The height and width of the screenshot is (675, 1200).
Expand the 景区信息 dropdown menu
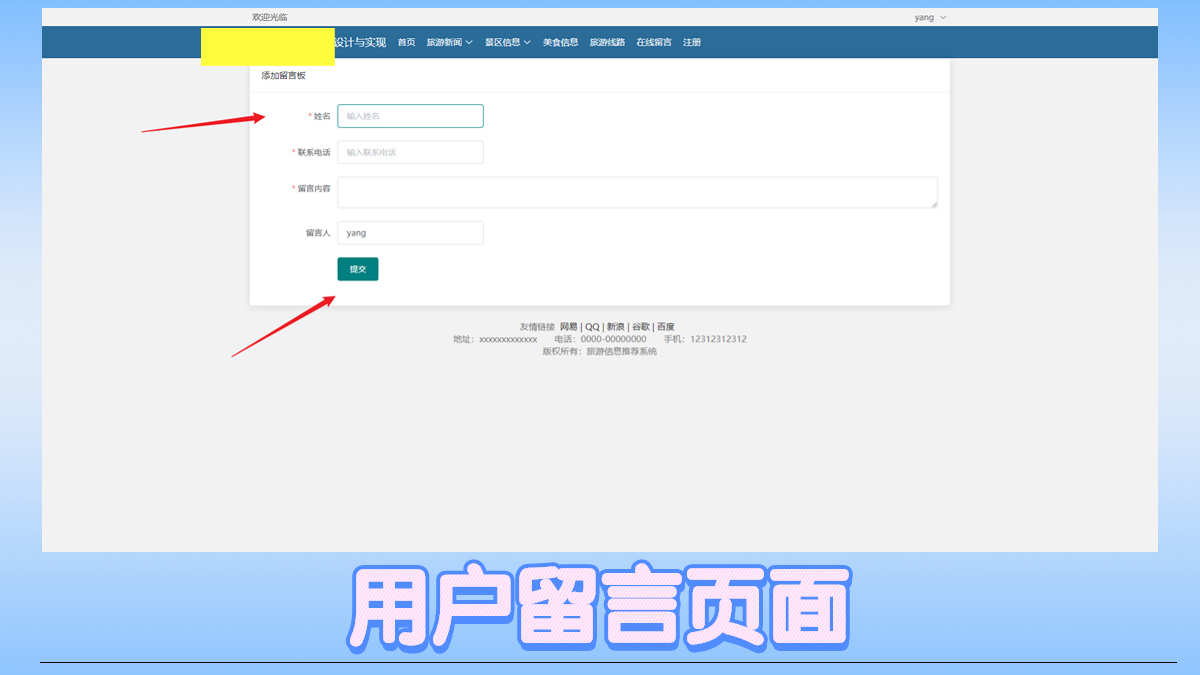tap(508, 42)
